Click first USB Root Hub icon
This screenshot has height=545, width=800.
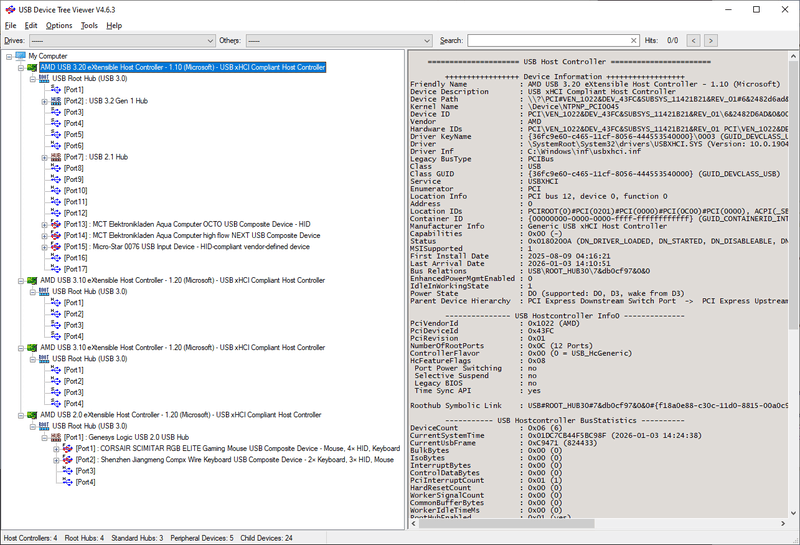[44, 79]
